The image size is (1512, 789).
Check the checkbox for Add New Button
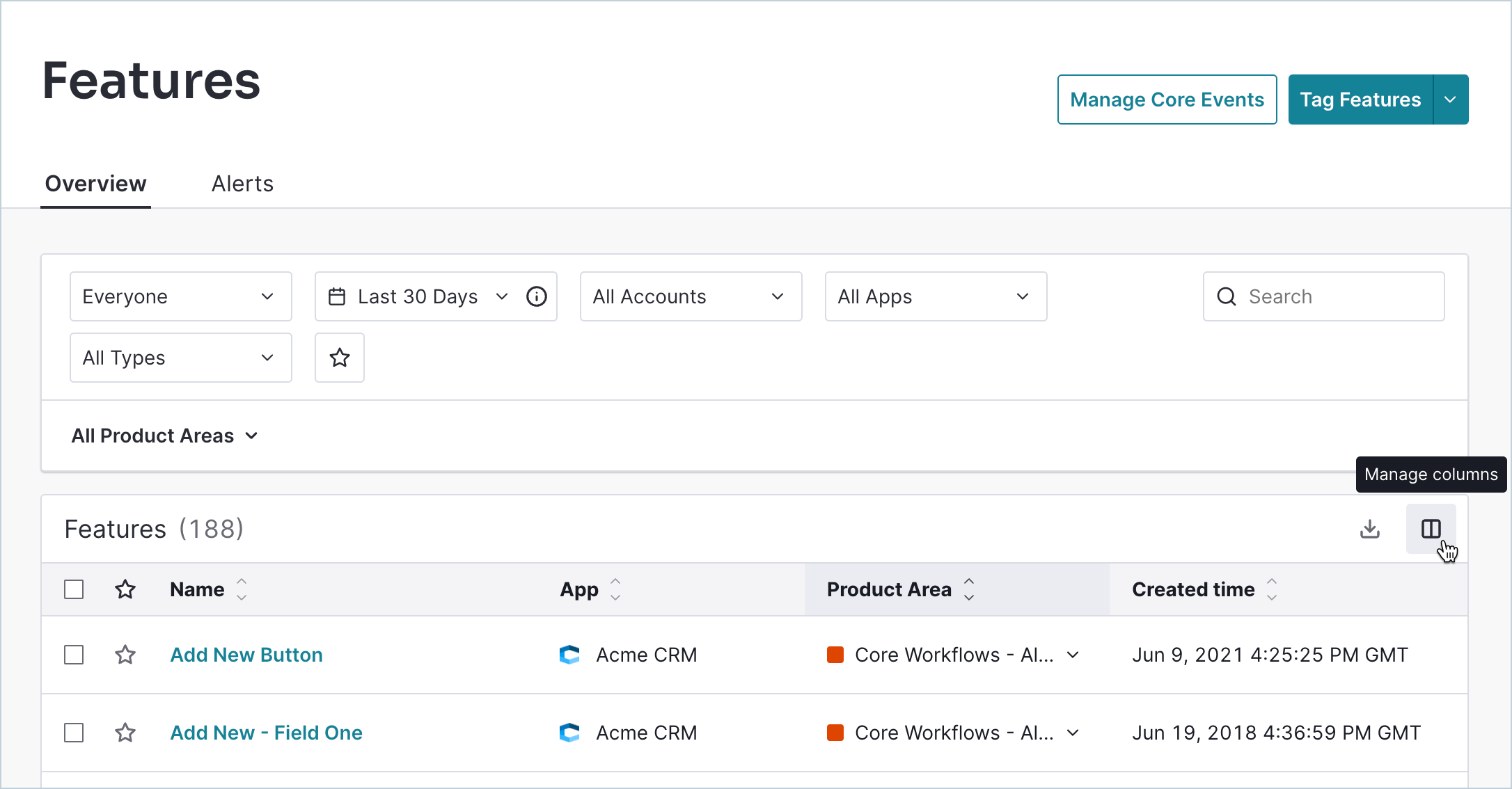click(x=73, y=654)
